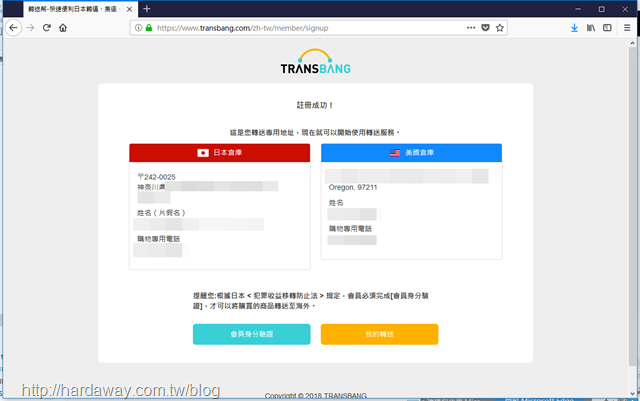
Task: Open page actions three-dot menu in address bar
Action: (471, 28)
